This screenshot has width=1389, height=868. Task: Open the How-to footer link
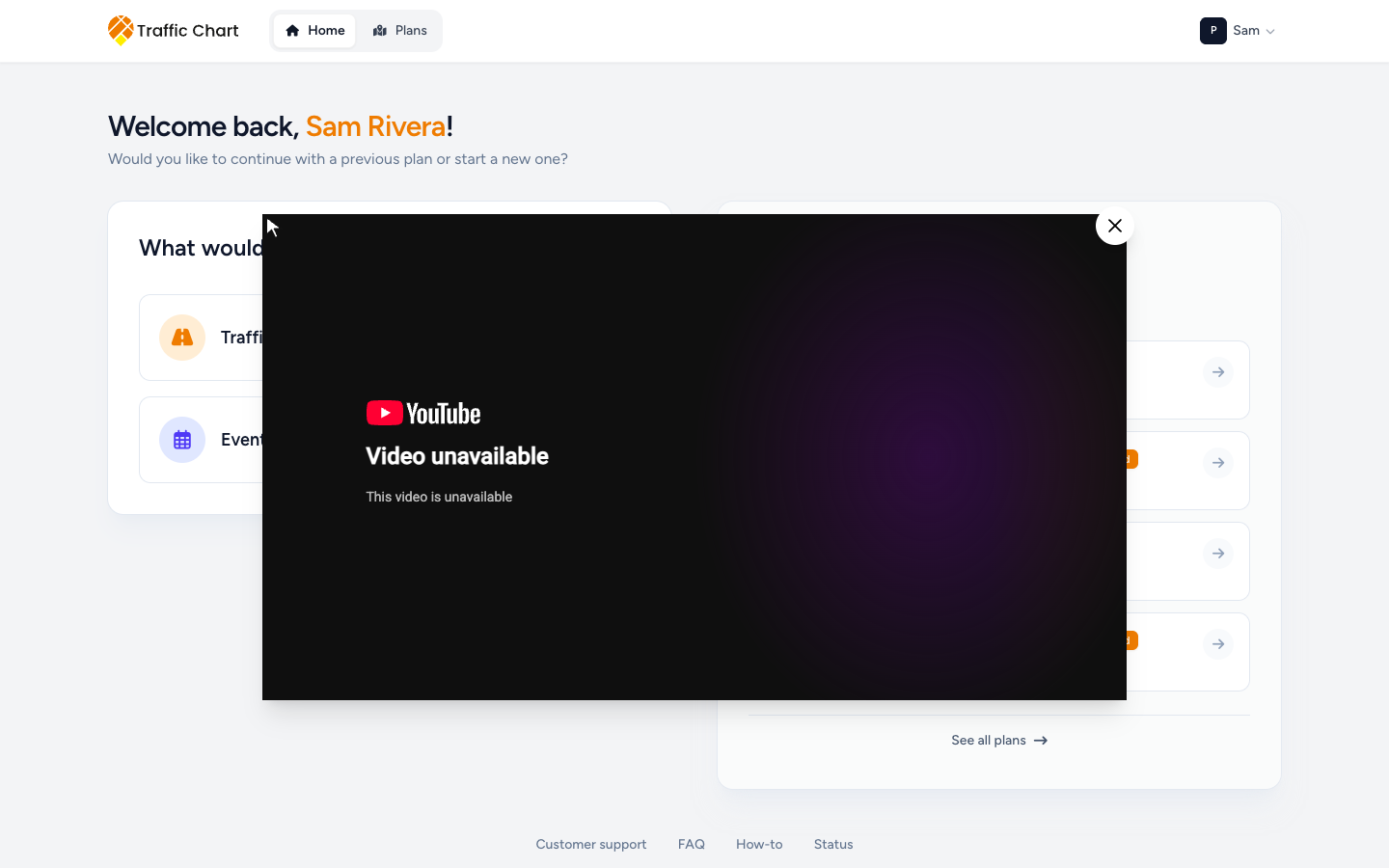pos(759,844)
